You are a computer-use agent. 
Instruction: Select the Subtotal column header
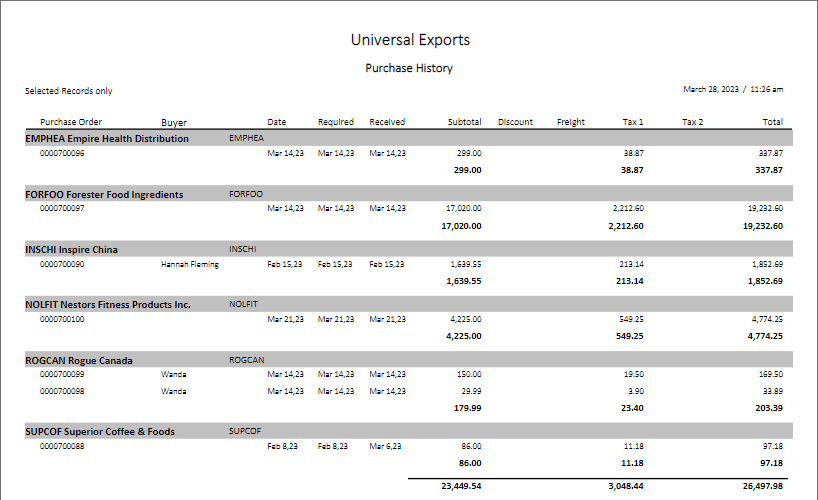coord(464,122)
